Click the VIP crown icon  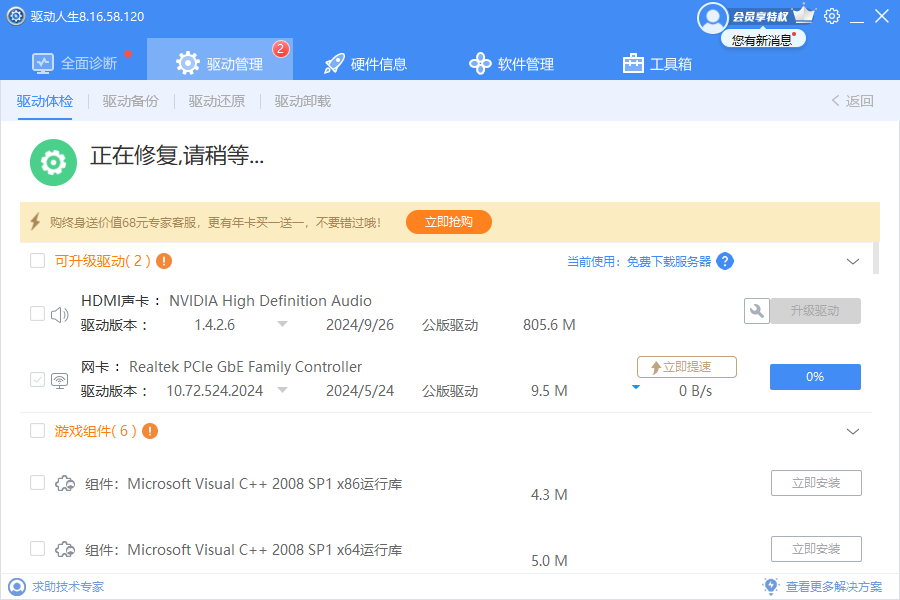(x=804, y=16)
